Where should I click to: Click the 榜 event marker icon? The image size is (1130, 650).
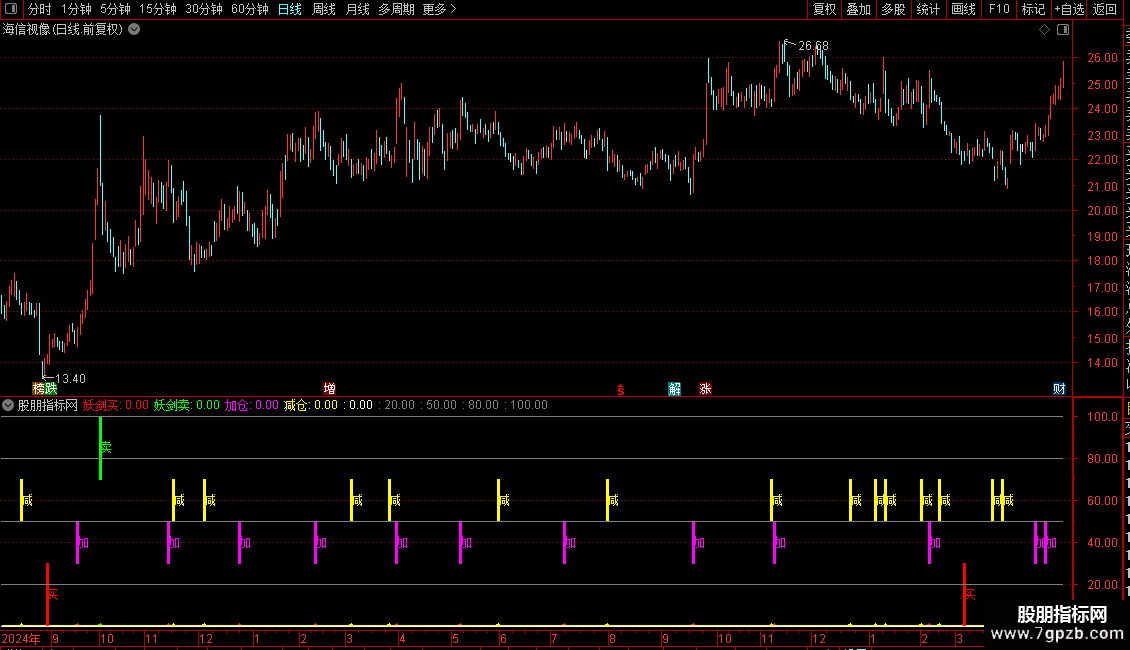[38, 389]
